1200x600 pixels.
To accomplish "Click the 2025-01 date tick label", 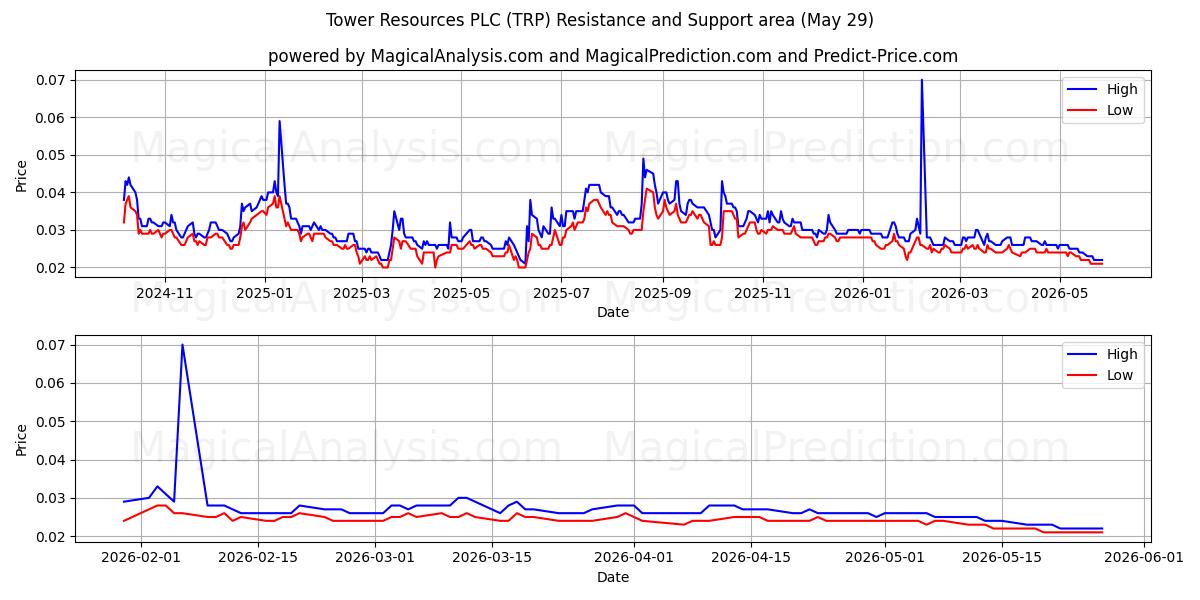I will (265, 293).
